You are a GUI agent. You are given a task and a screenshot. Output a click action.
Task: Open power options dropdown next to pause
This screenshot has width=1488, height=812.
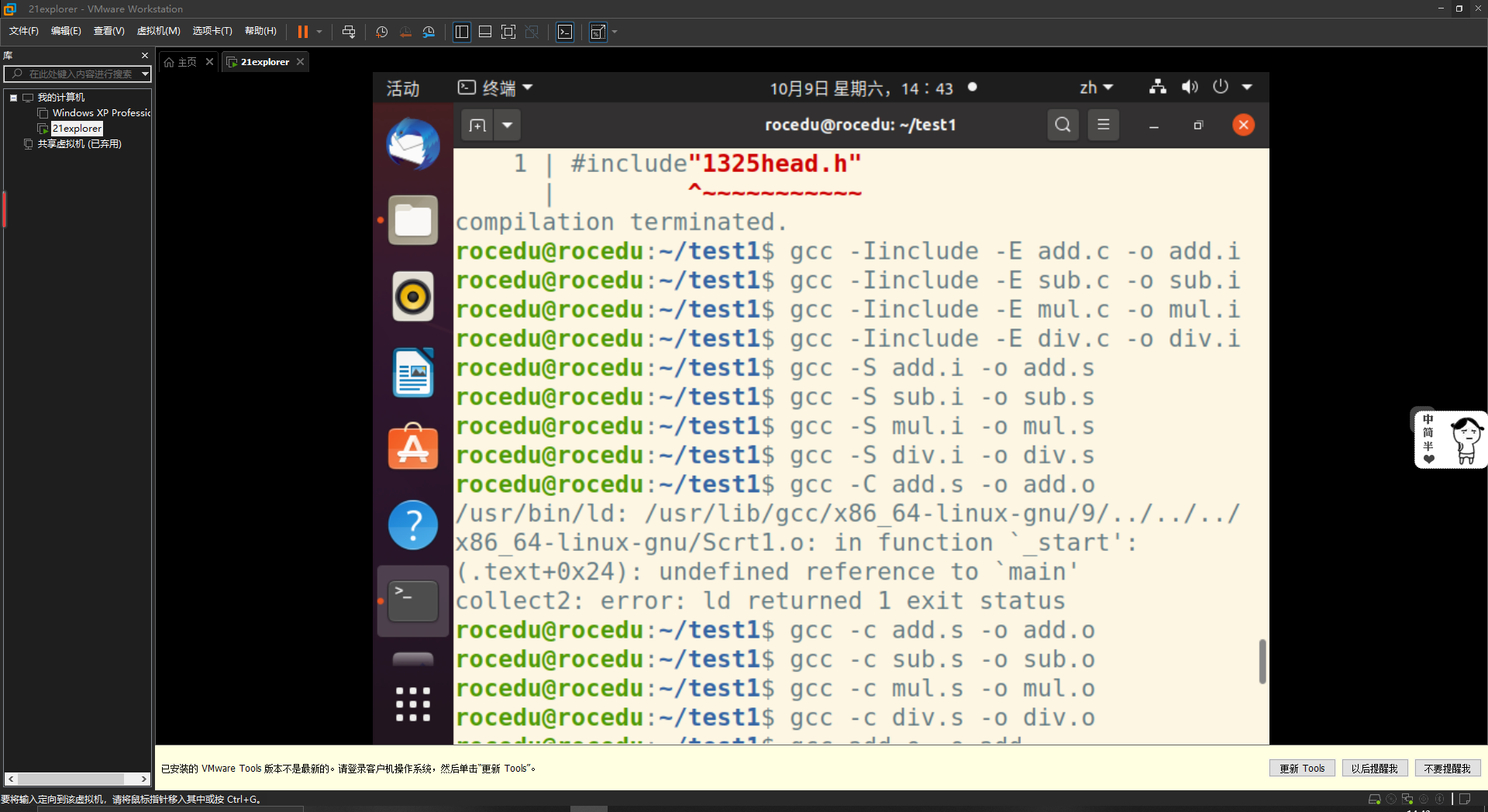[x=319, y=32]
